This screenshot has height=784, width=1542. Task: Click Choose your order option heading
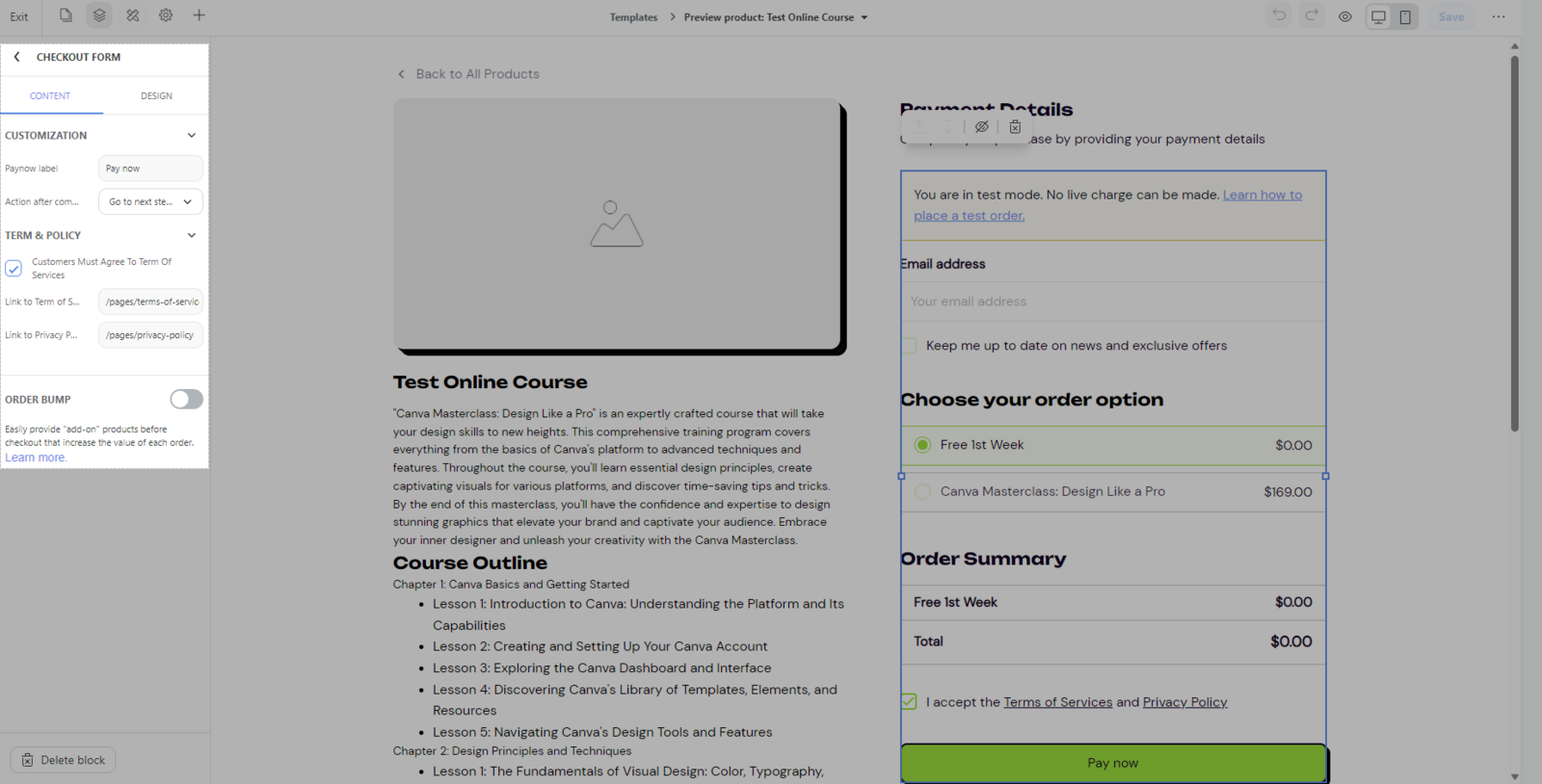1031,400
